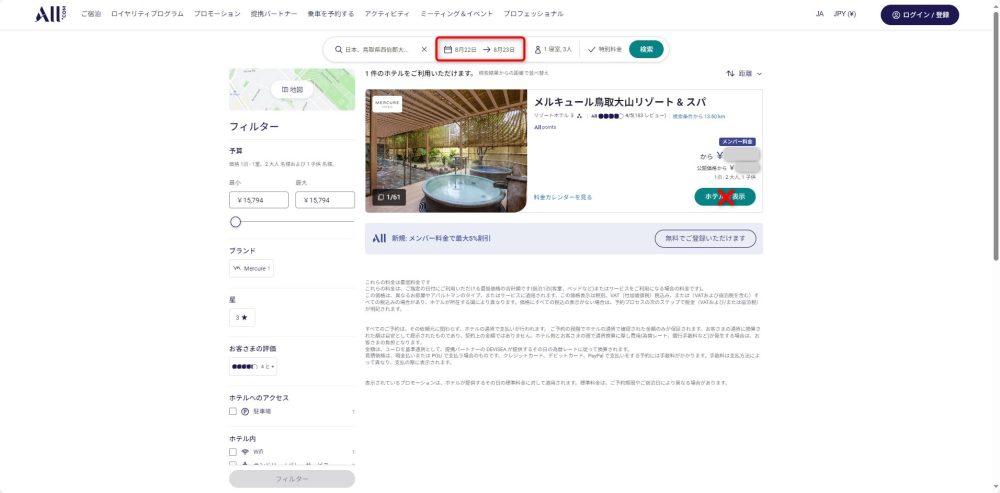The height and width of the screenshot is (493, 1000).
Task: Click the sort arrows icon beside 距離
Action: [x=730, y=74]
